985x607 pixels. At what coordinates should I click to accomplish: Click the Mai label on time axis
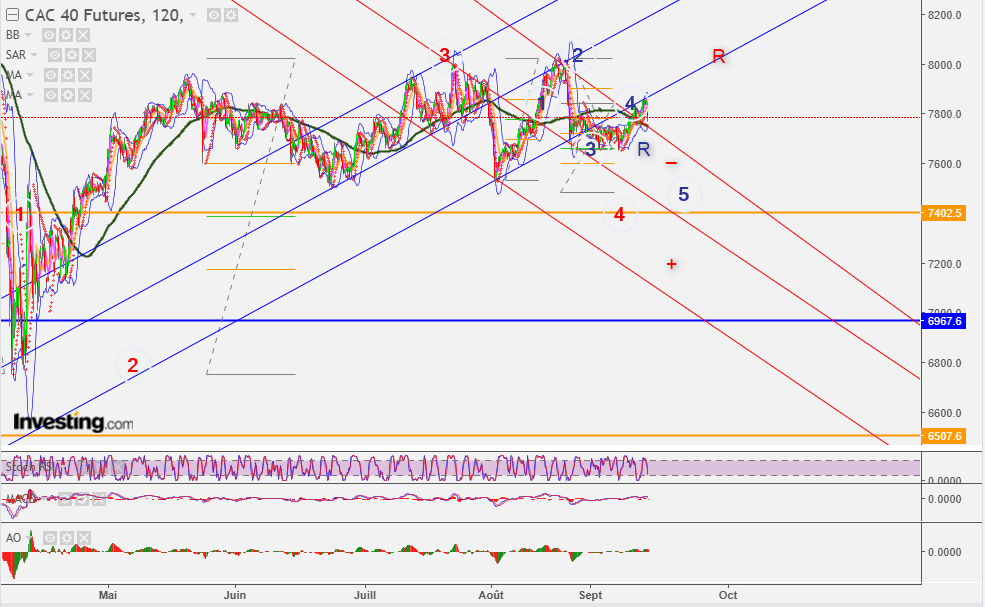pyautogui.click(x=108, y=594)
